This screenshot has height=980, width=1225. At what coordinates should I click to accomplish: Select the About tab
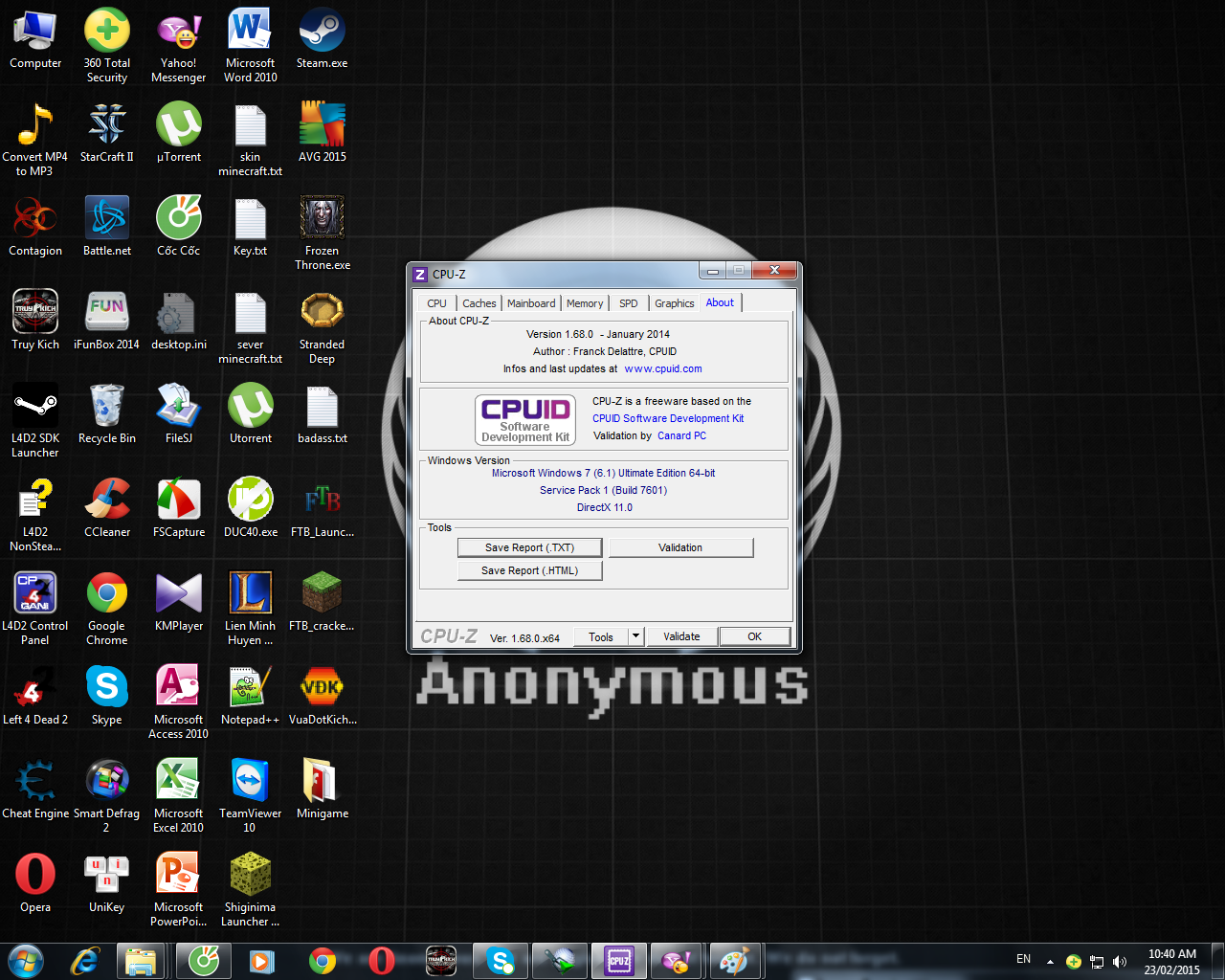(720, 302)
